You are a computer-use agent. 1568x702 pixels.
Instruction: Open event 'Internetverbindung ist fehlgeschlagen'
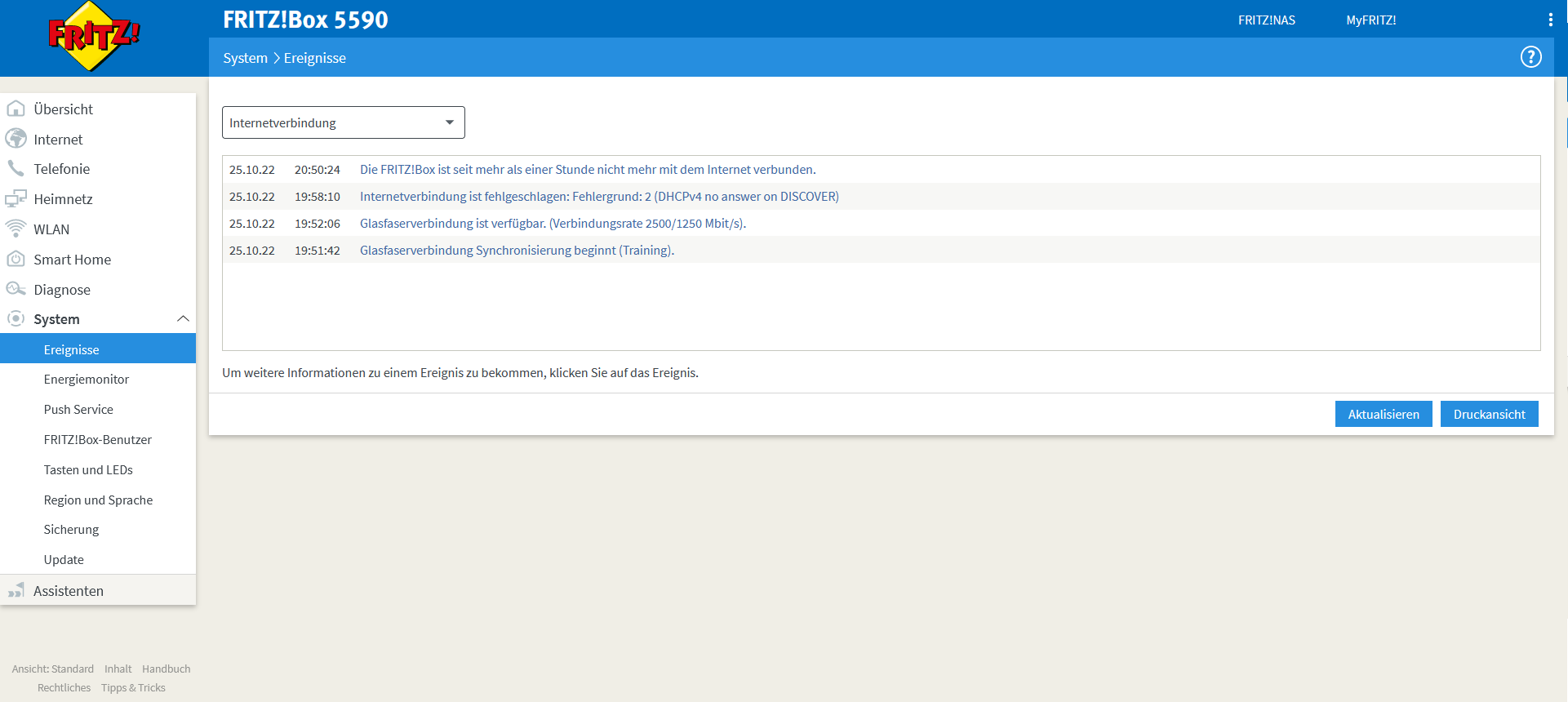599,197
